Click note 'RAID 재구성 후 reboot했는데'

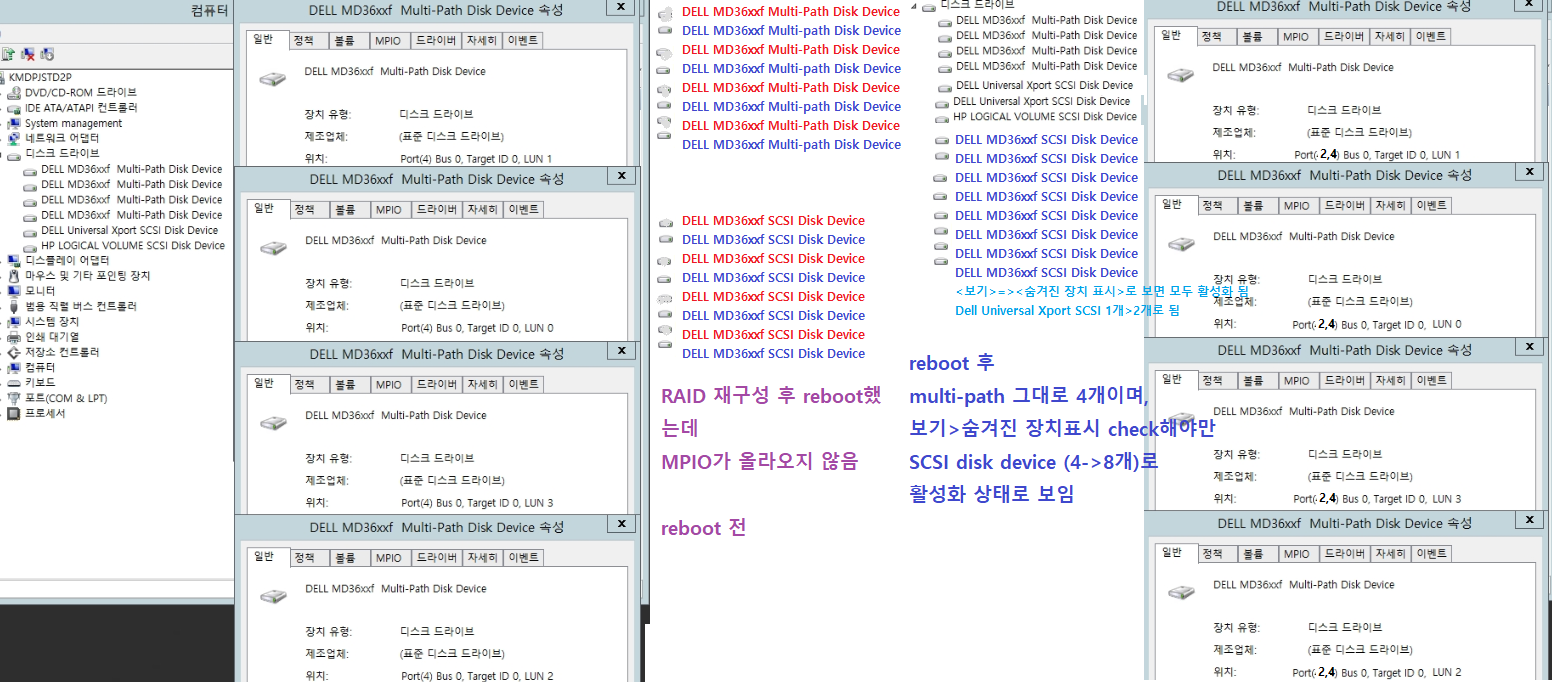[771, 411]
